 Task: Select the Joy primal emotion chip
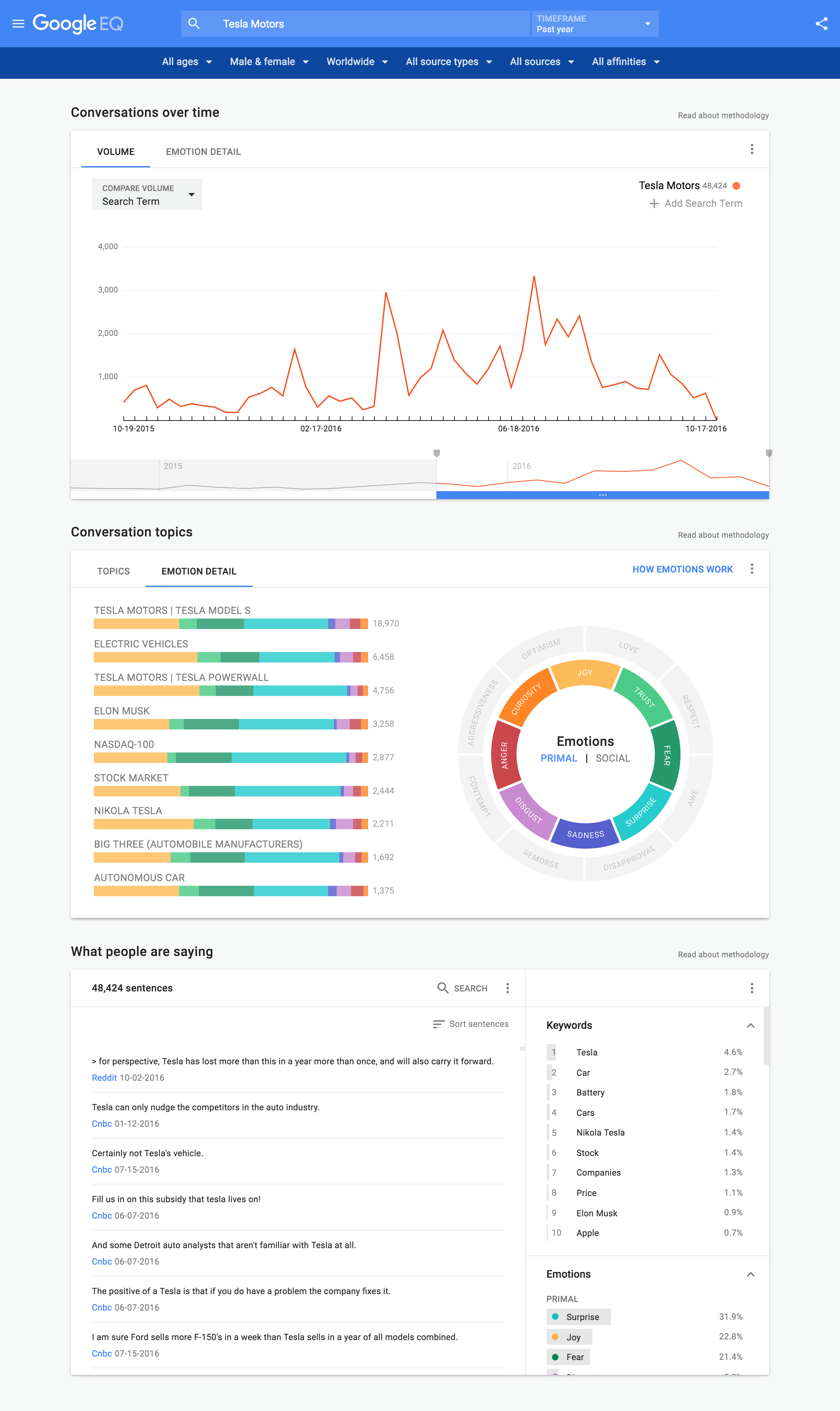point(569,1337)
